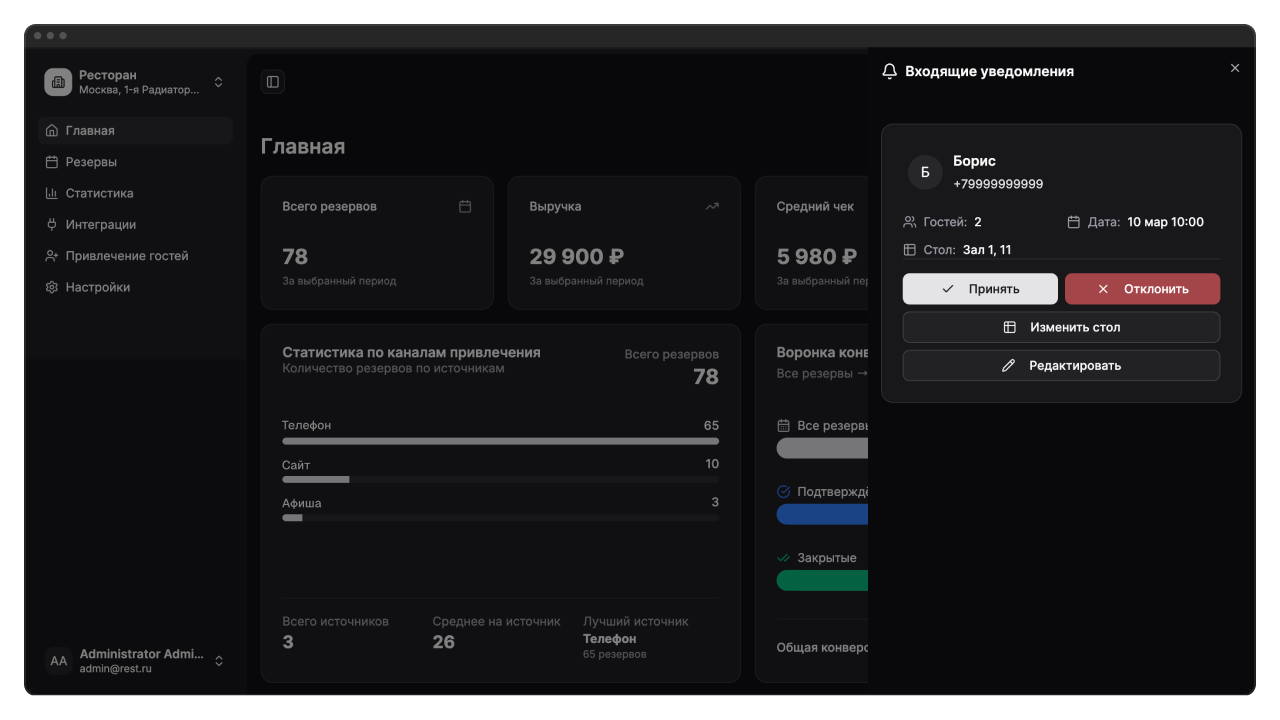Toggle the sidebar collapse icon
The image size is (1280, 720).
coord(273,82)
